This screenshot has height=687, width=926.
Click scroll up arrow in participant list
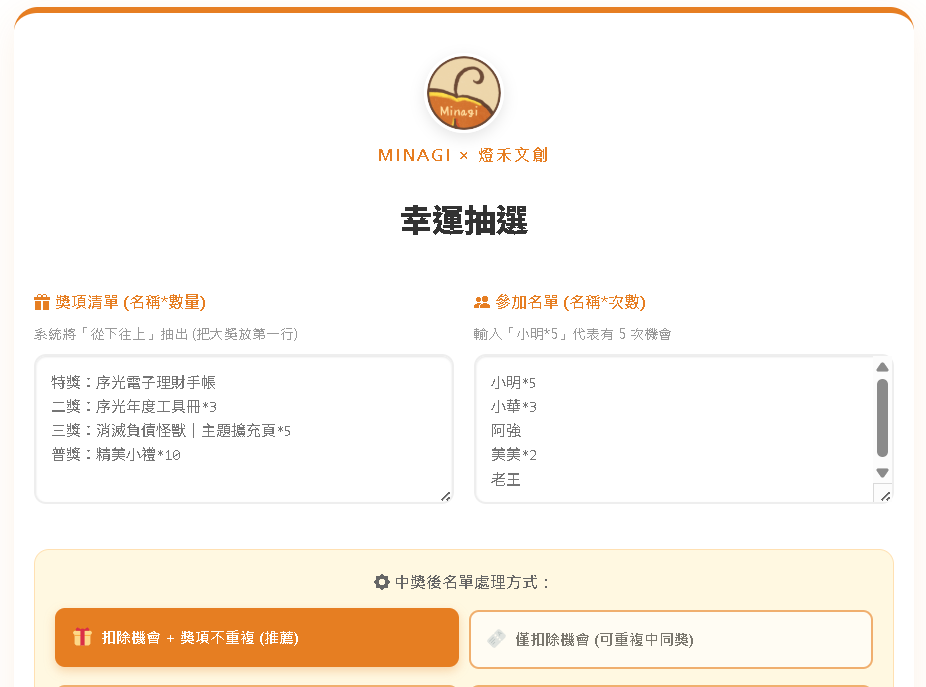pyautogui.click(x=882, y=367)
